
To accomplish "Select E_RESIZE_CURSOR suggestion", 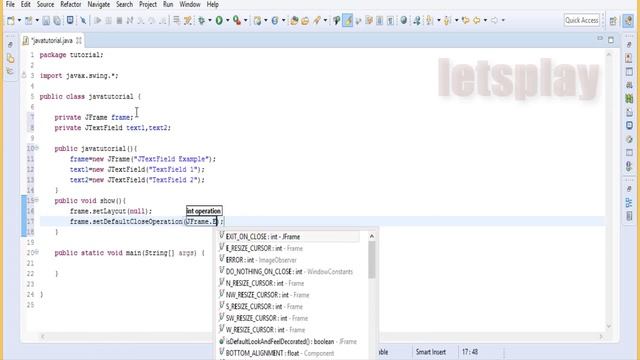I will pyautogui.click(x=289, y=248).
